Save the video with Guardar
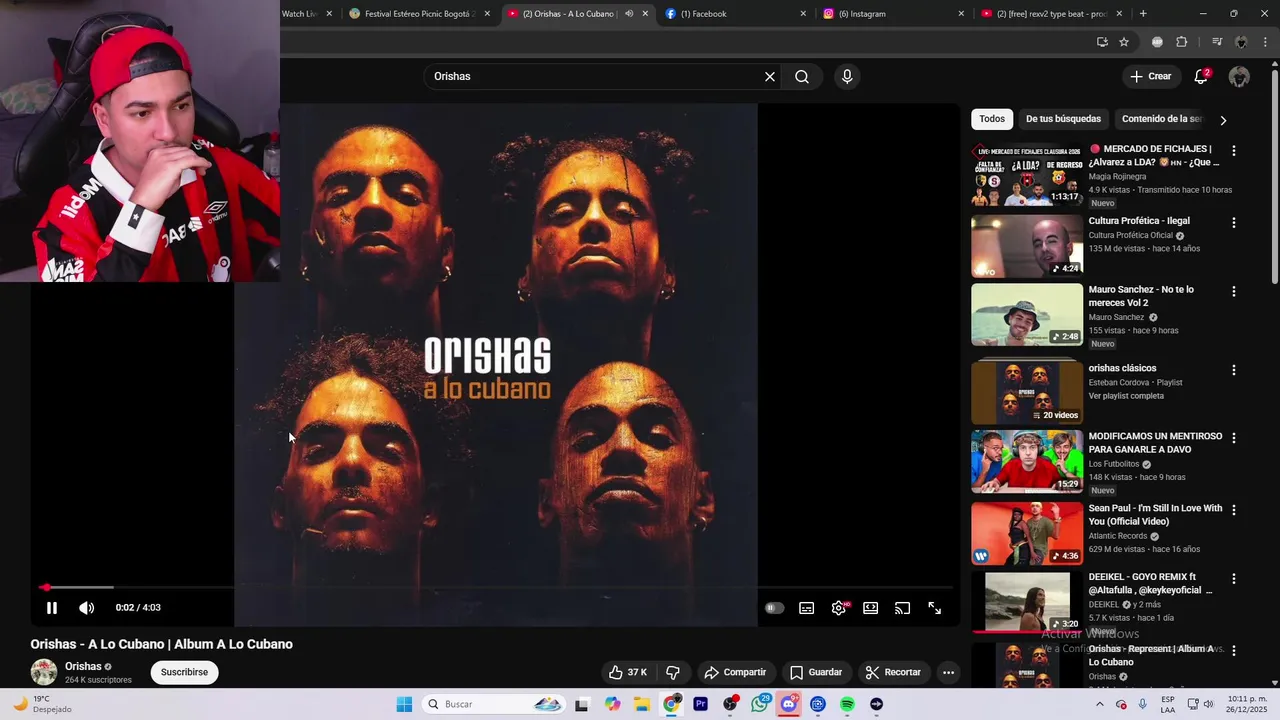The width and height of the screenshot is (1280, 720). tap(816, 672)
